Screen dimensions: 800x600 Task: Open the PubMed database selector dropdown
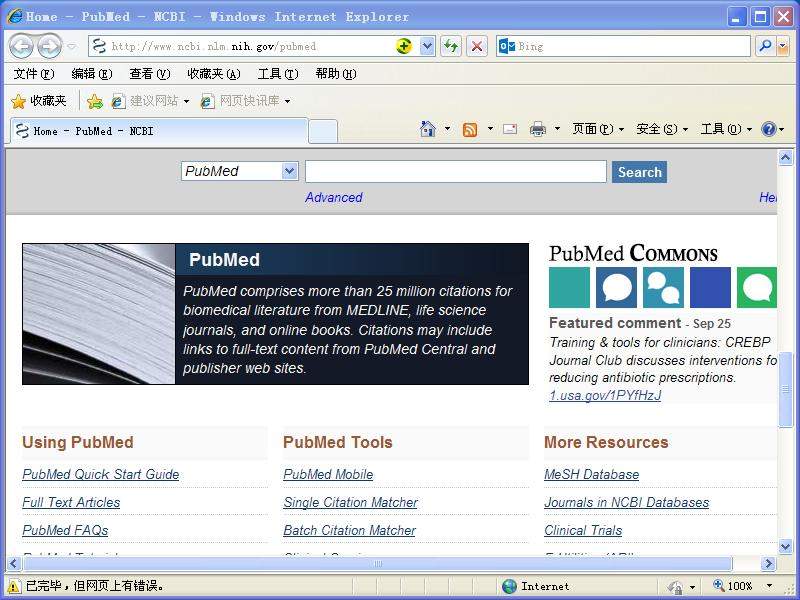point(289,171)
